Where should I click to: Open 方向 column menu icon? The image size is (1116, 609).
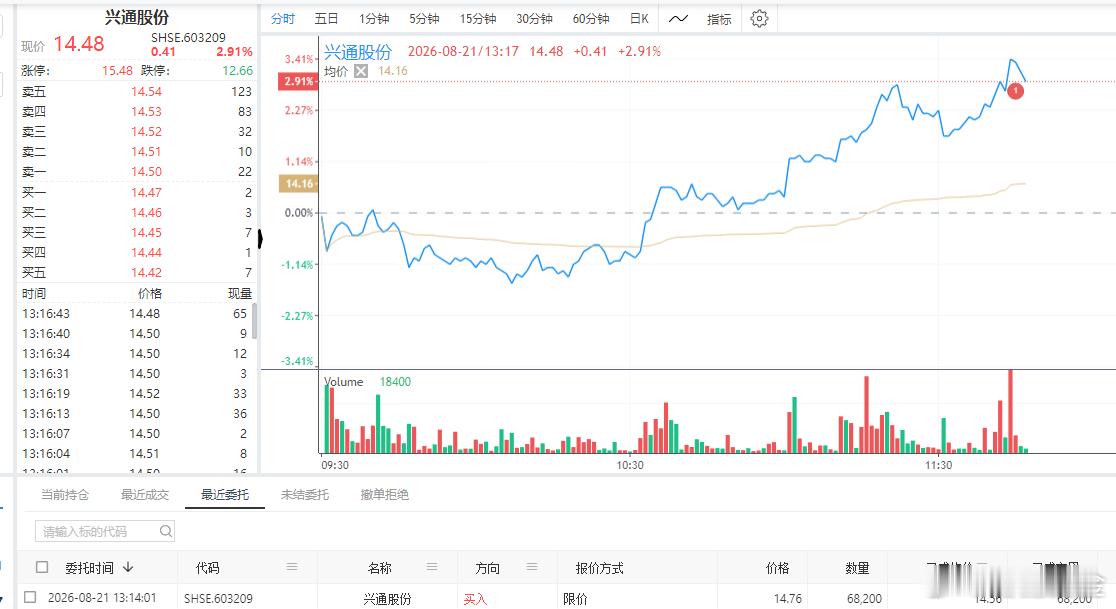tap(532, 567)
